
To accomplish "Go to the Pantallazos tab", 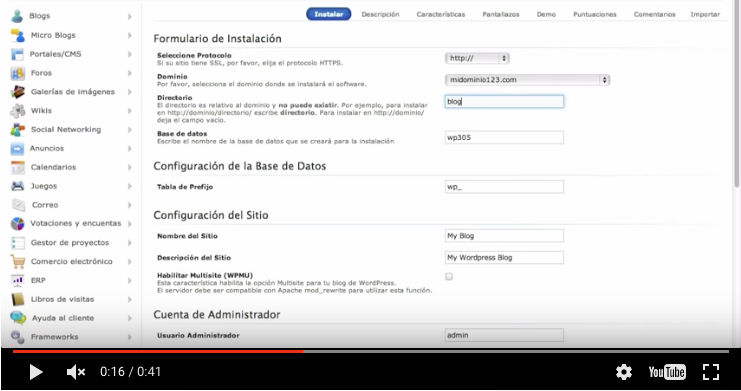I will pos(500,14).
